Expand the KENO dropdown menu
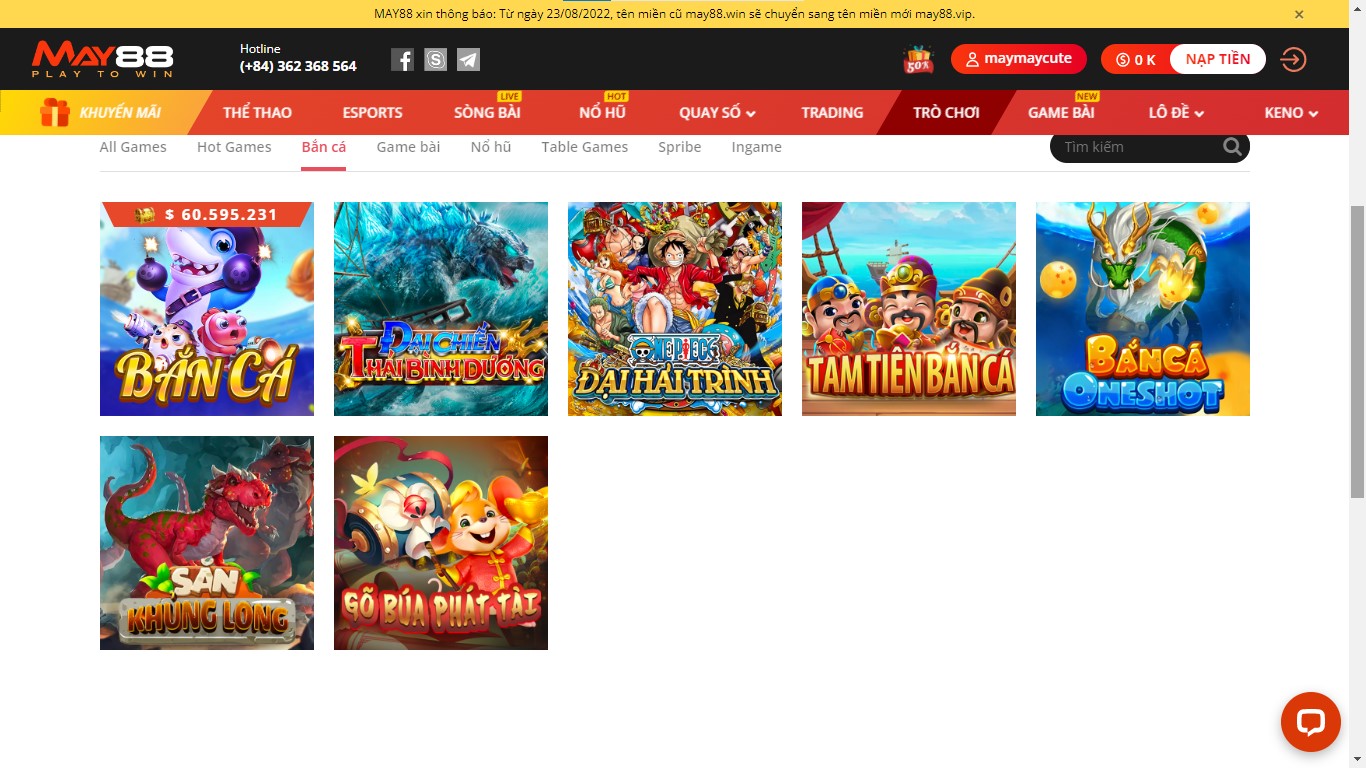 coord(1291,113)
